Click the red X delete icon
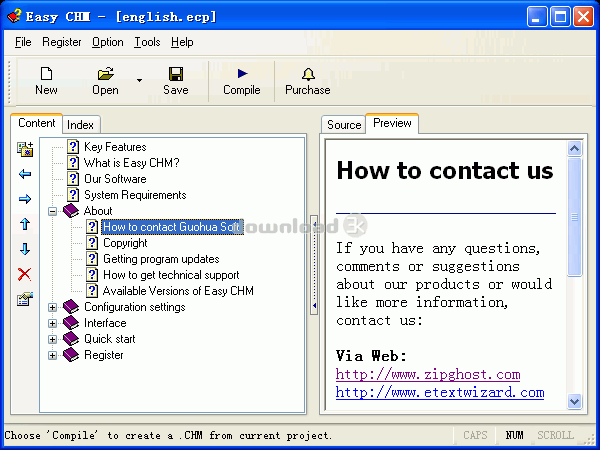600x450 pixels. [x=24, y=274]
